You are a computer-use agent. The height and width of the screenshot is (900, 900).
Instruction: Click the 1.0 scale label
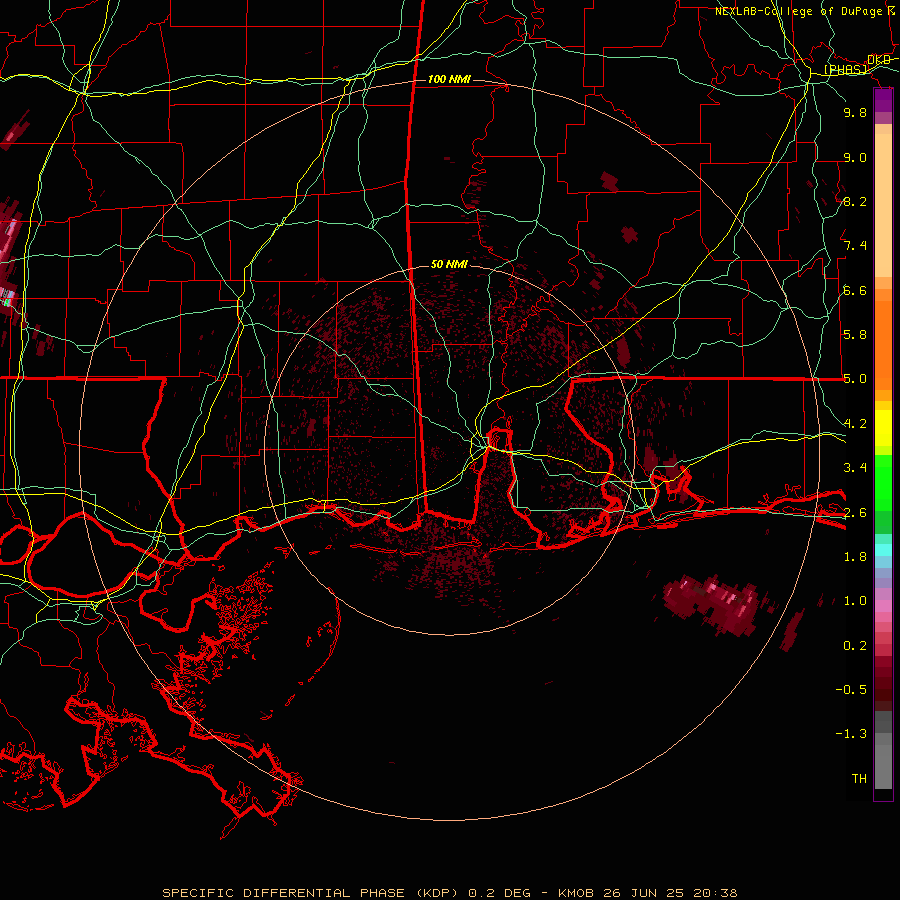click(855, 601)
